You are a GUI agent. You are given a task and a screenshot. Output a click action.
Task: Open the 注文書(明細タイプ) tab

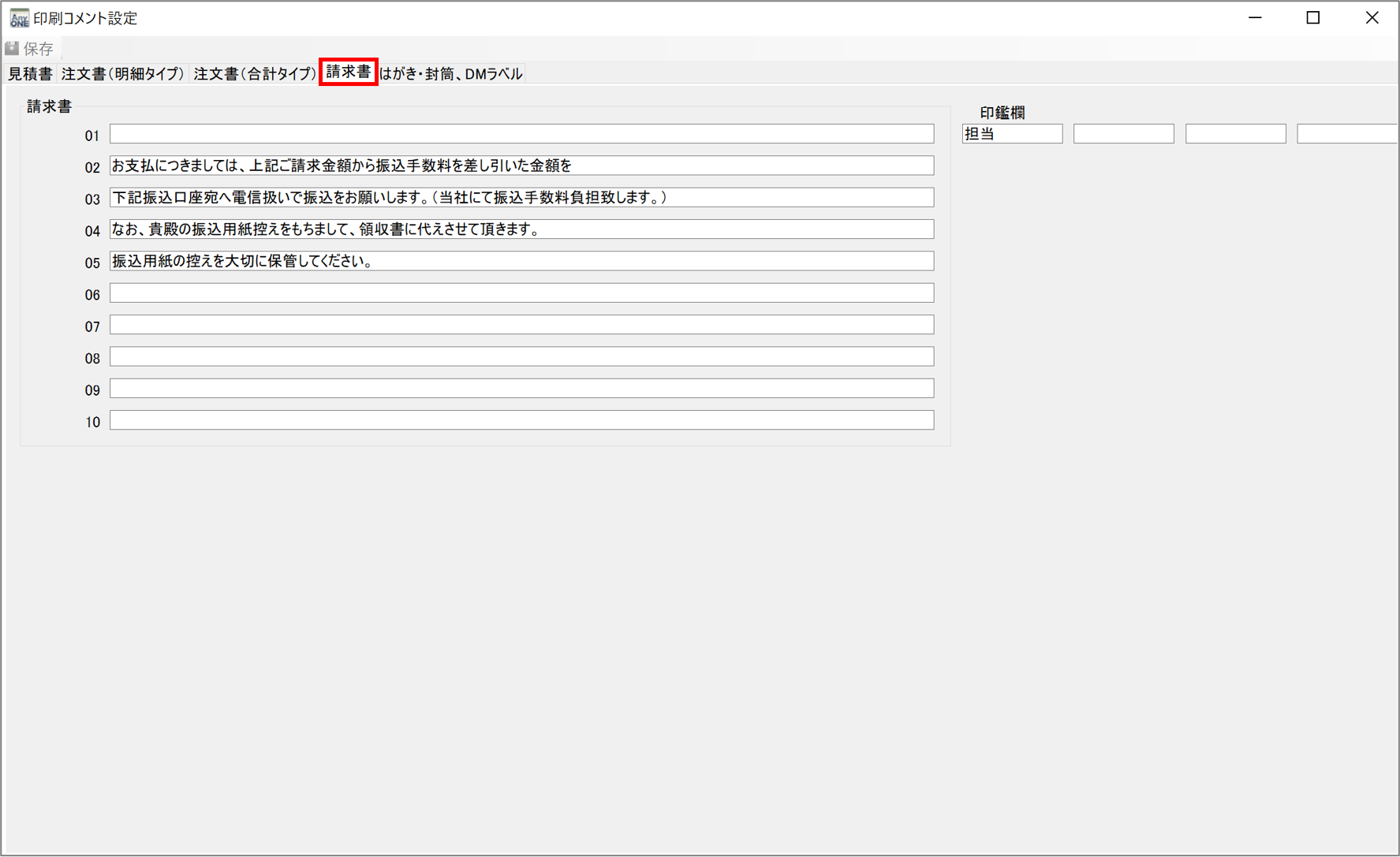(122, 74)
